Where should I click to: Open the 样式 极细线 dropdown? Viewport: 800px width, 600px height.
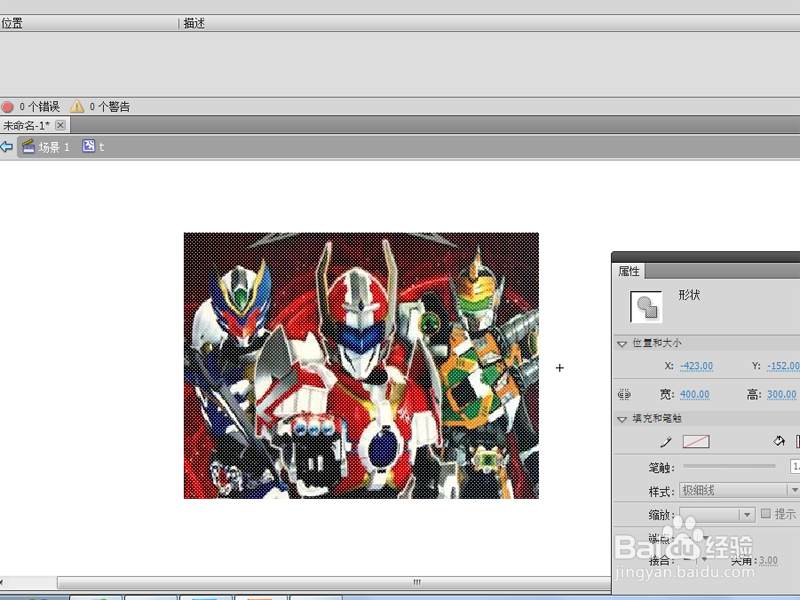tap(739, 490)
